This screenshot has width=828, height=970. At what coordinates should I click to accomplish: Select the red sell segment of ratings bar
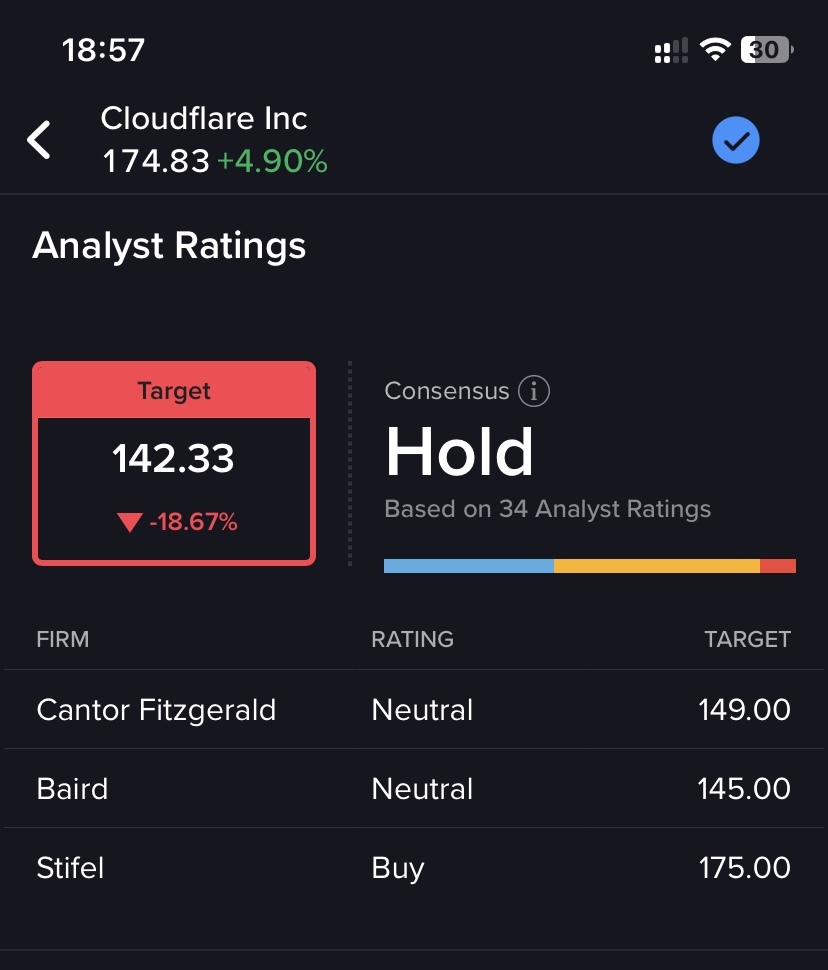click(778, 566)
